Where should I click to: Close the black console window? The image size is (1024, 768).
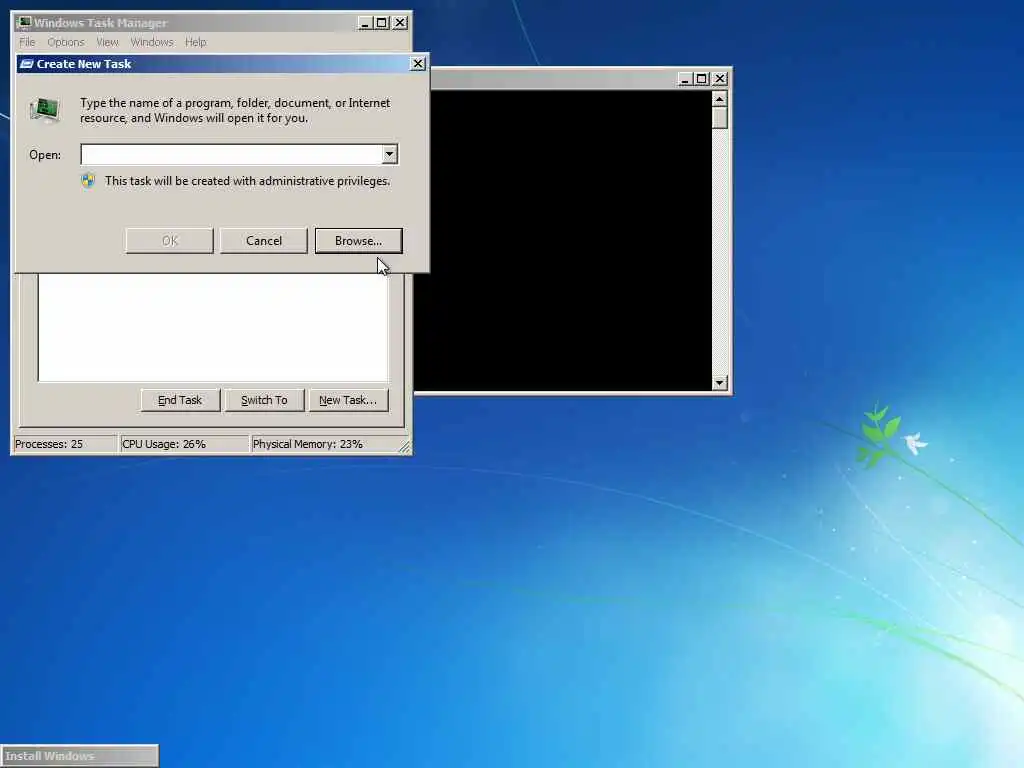point(720,79)
